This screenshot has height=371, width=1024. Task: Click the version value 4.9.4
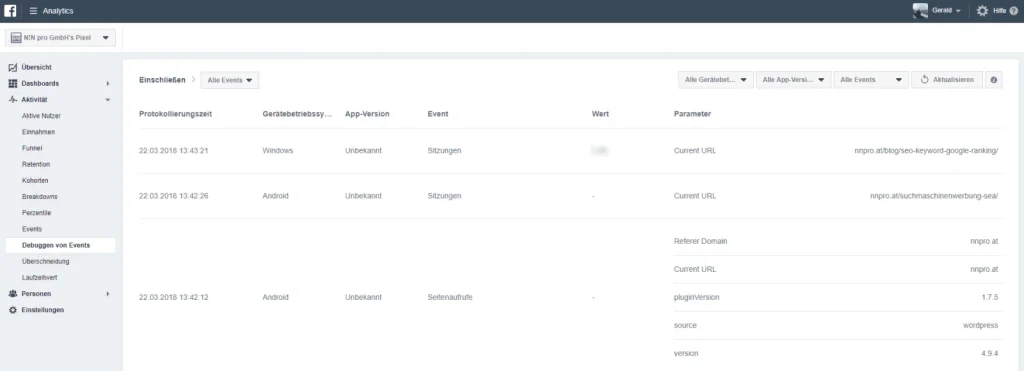[x=989, y=353]
